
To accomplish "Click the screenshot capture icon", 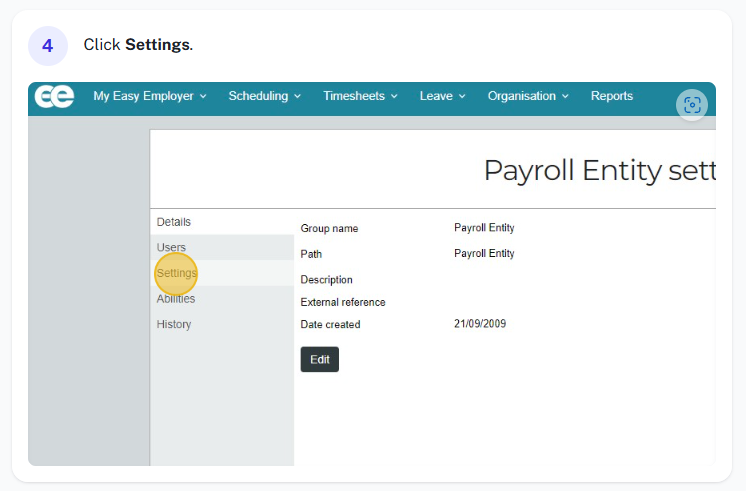I will [x=692, y=105].
